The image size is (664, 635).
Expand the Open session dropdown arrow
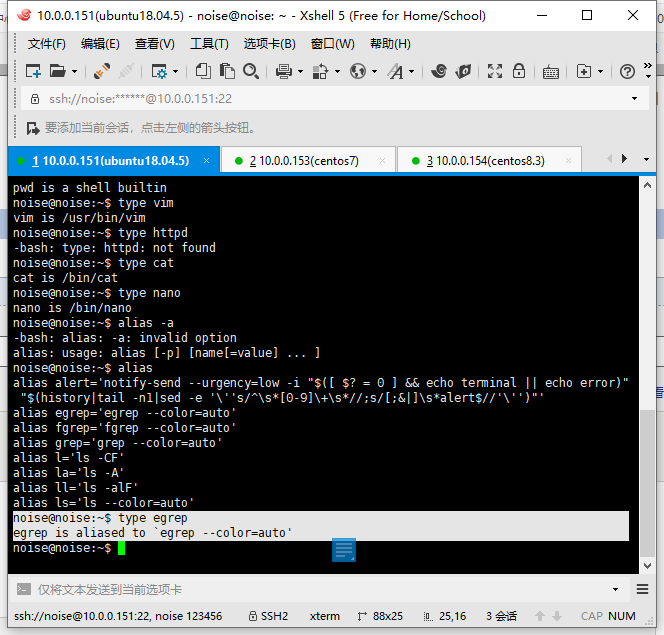(75, 72)
